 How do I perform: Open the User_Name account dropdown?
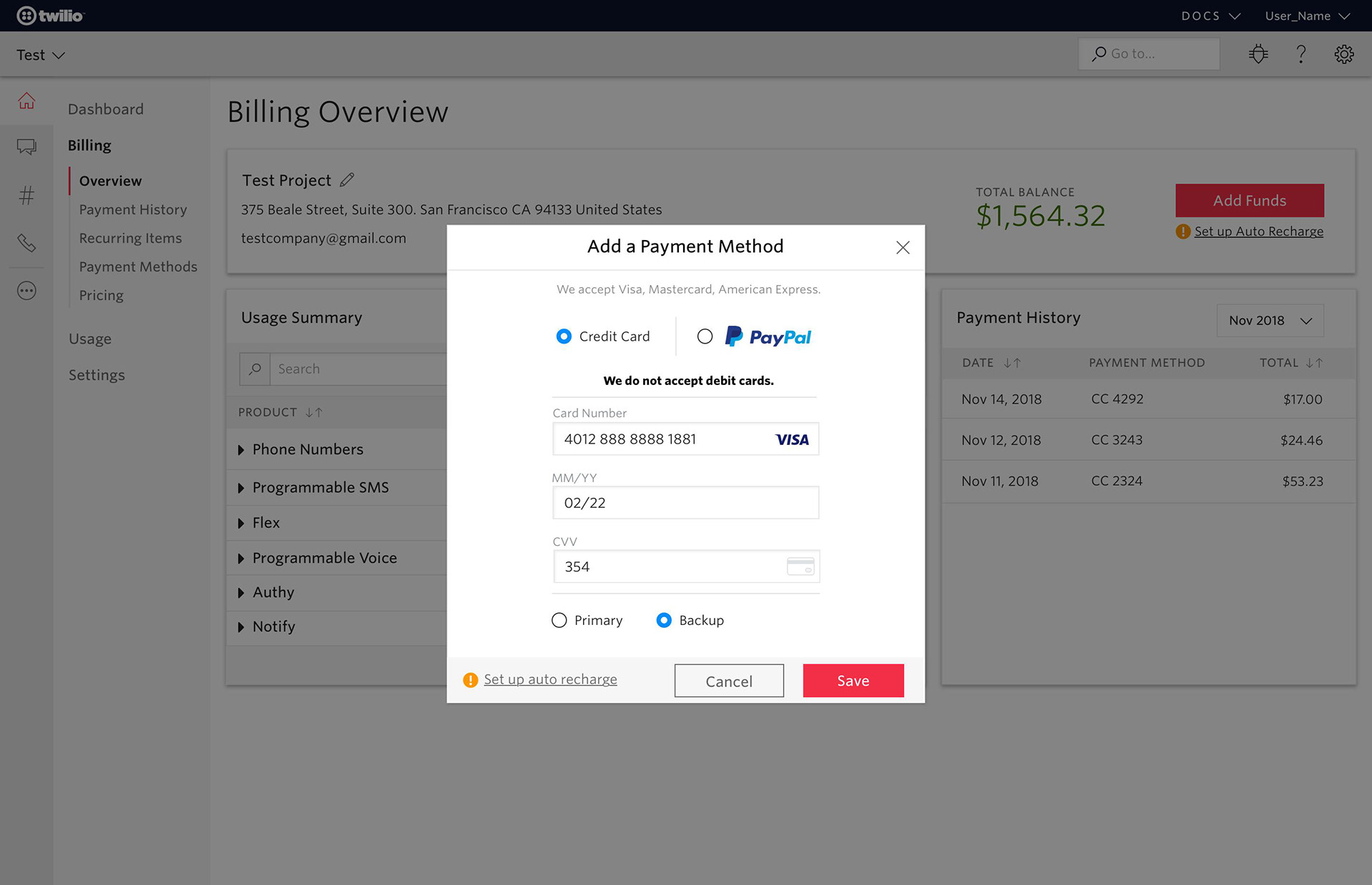1306,16
